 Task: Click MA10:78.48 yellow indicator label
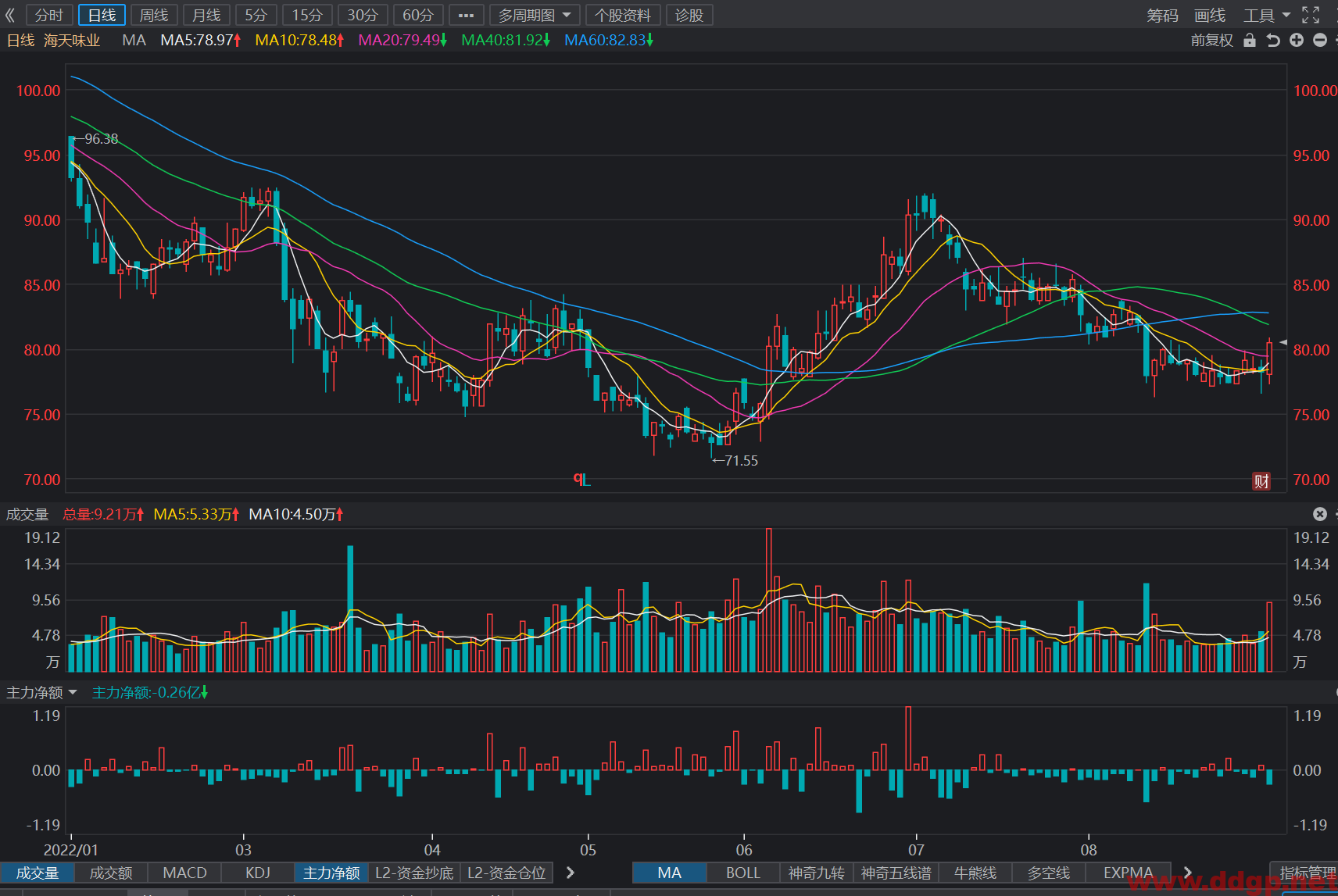[x=299, y=40]
